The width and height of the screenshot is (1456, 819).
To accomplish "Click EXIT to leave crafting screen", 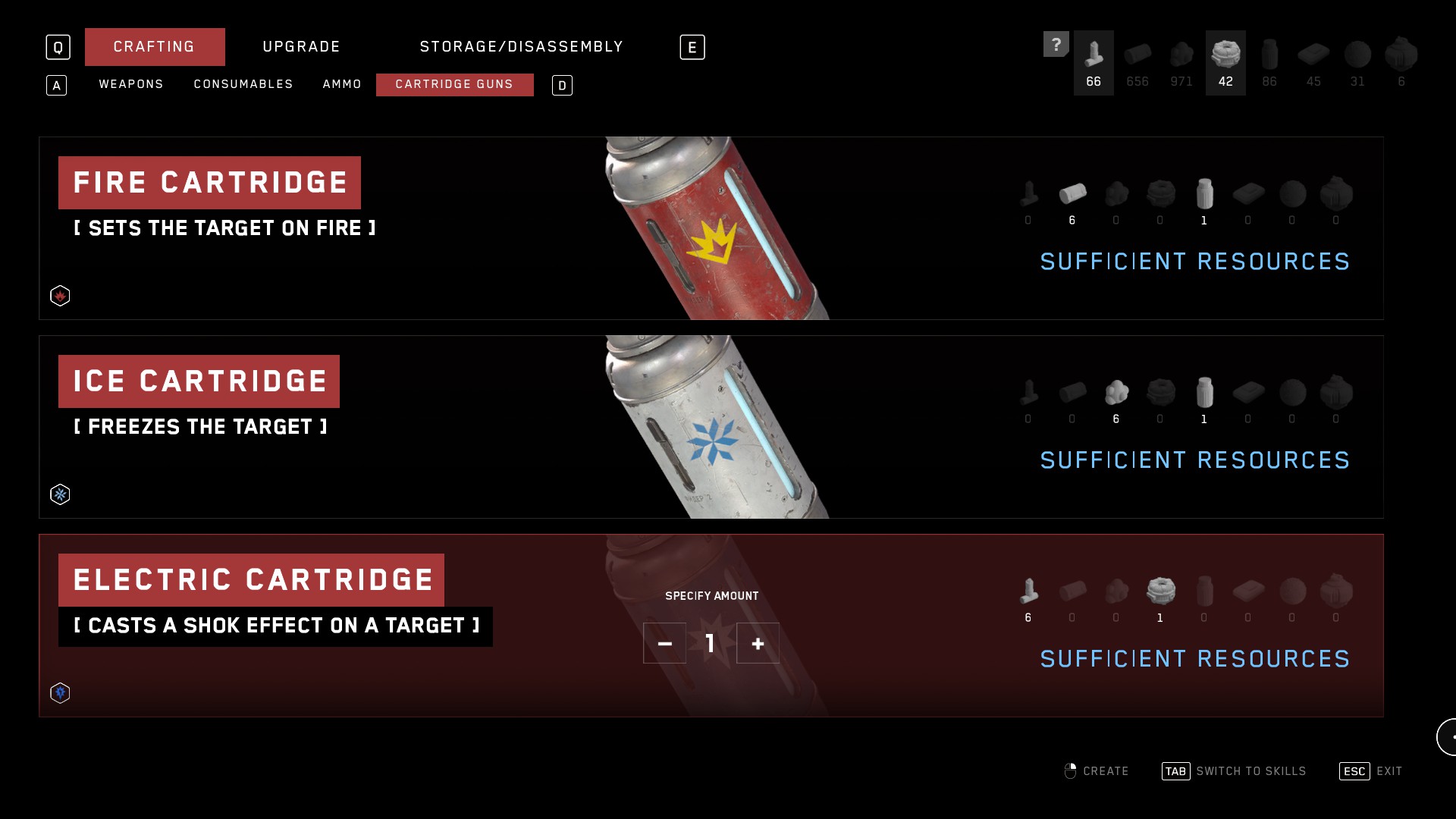I will (1390, 771).
